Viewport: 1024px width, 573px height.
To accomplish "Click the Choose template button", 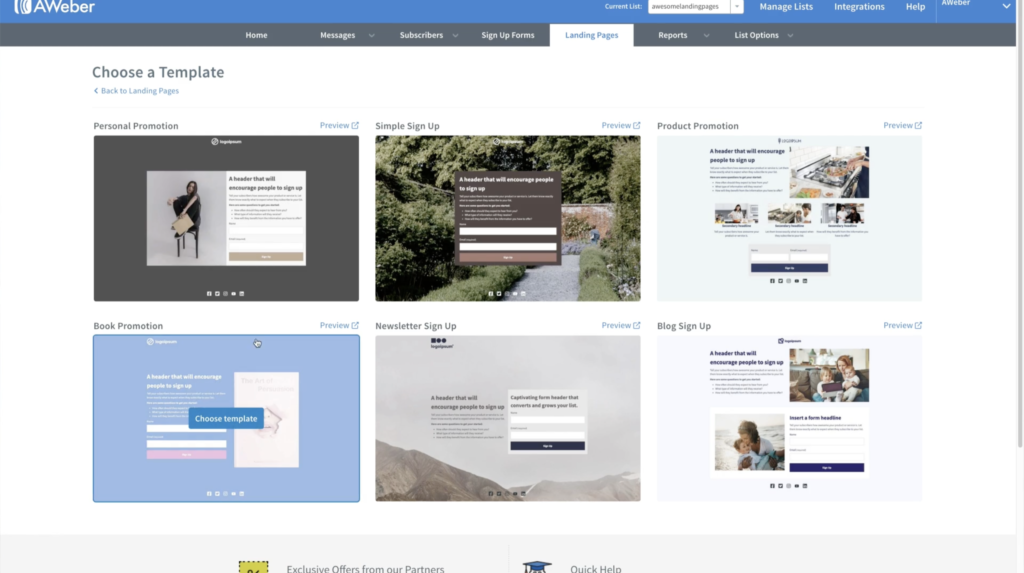I will [x=226, y=419].
